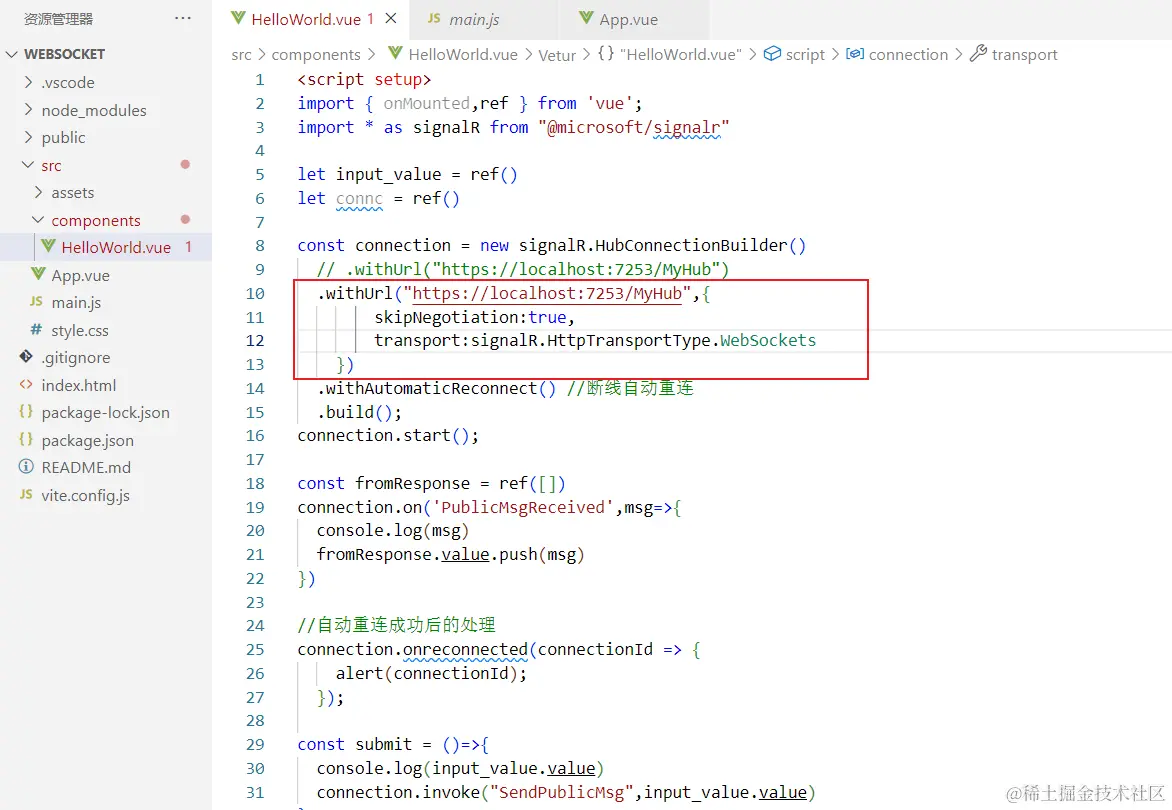The width and height of the screenshot is (1172, 810).
Task: Click '@microsoft/signalr' import string
Action: [x=633, y=128]
